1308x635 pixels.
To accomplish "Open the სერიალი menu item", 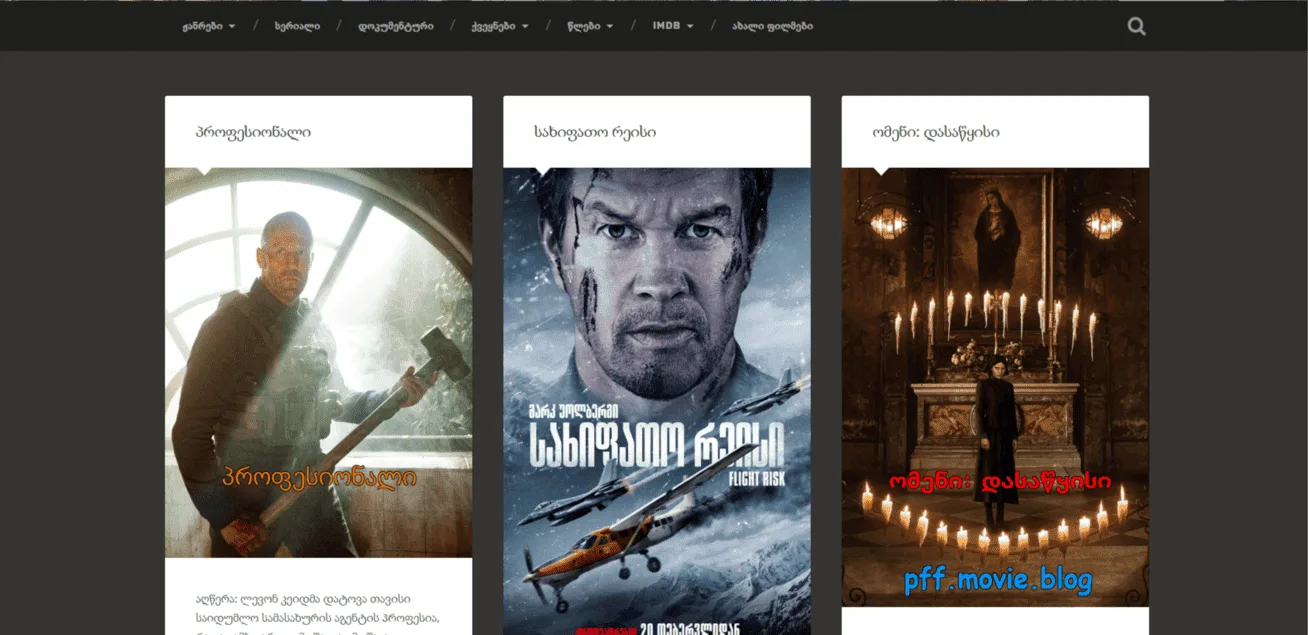I will coord(297,26).
